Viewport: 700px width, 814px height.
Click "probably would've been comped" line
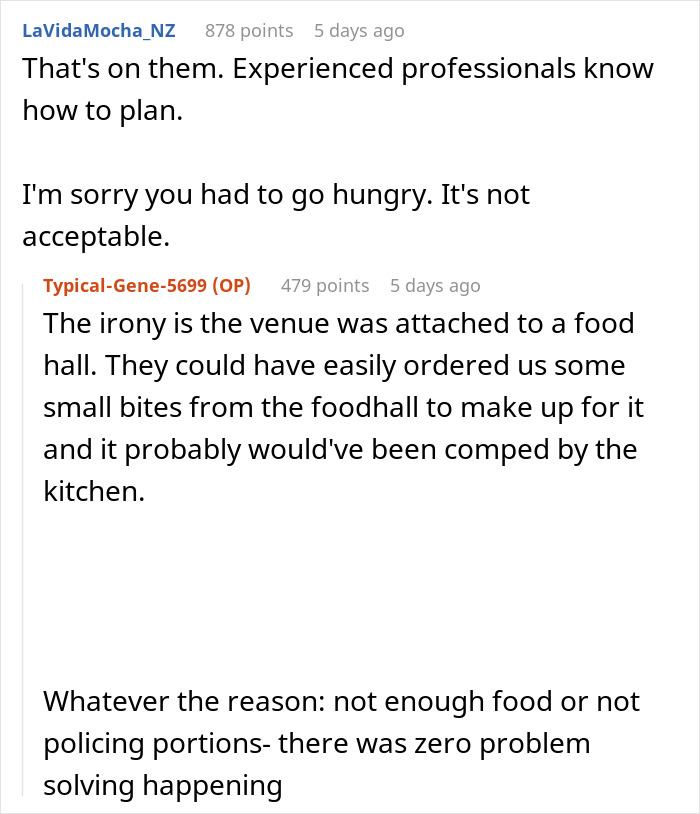click(340, 450)
